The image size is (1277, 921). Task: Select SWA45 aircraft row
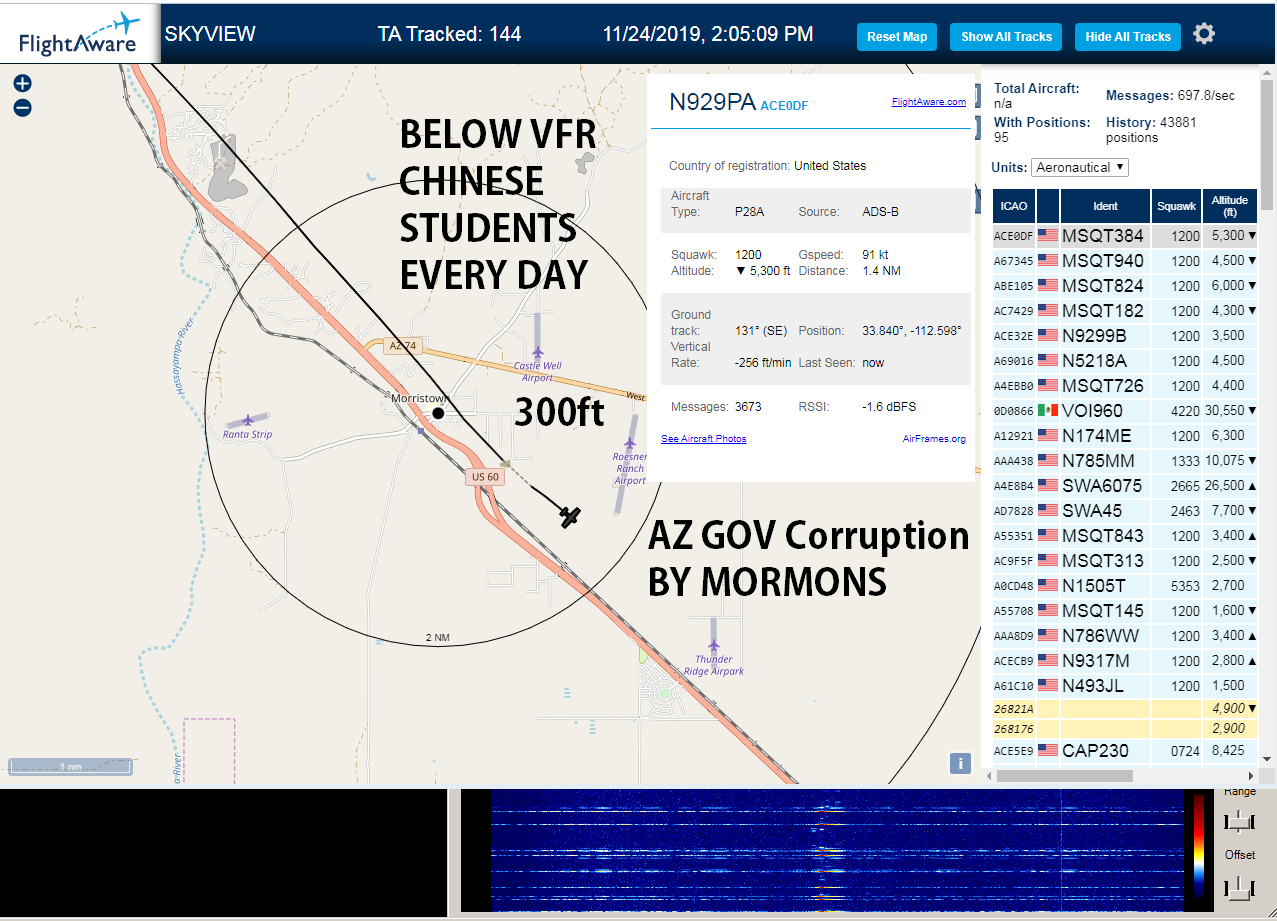pyautogui.click(x=1125, y=511)
